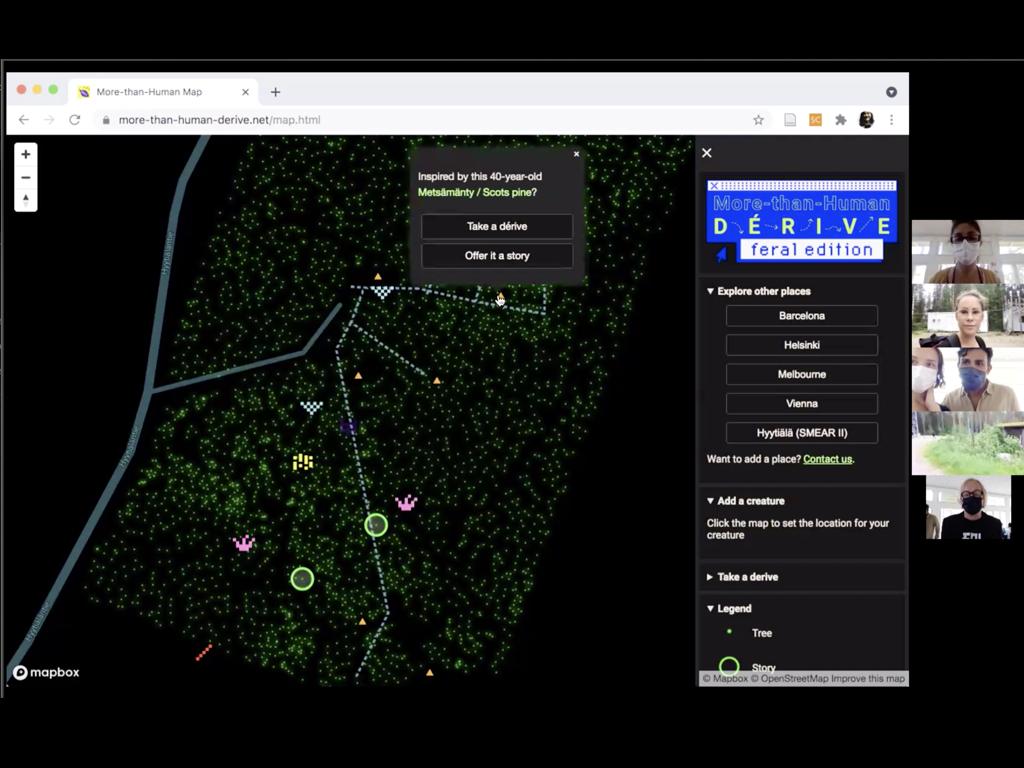Go to the Vienna map
Screen dimensions: 1024x768
coord(801,404)
